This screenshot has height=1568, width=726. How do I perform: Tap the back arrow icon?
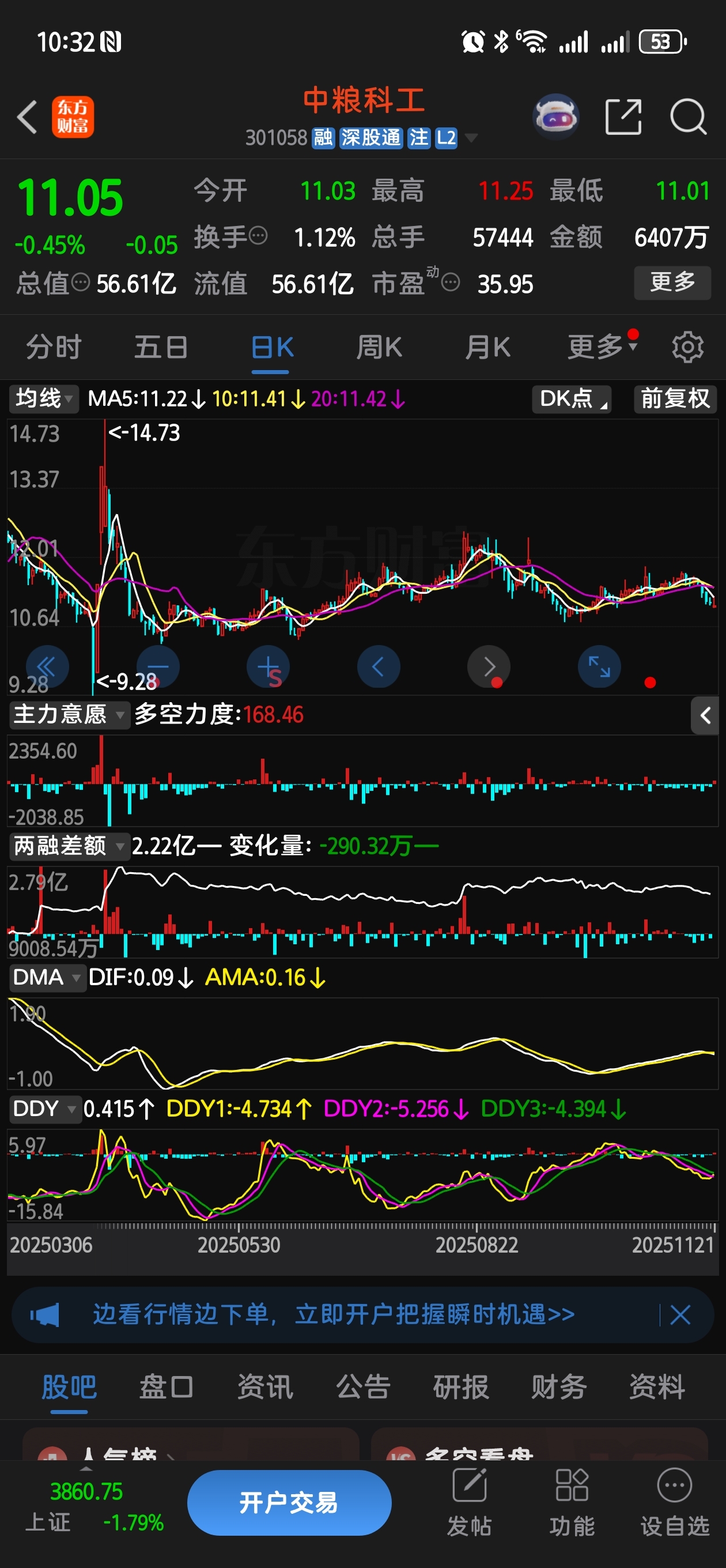[x=27, y=116]
